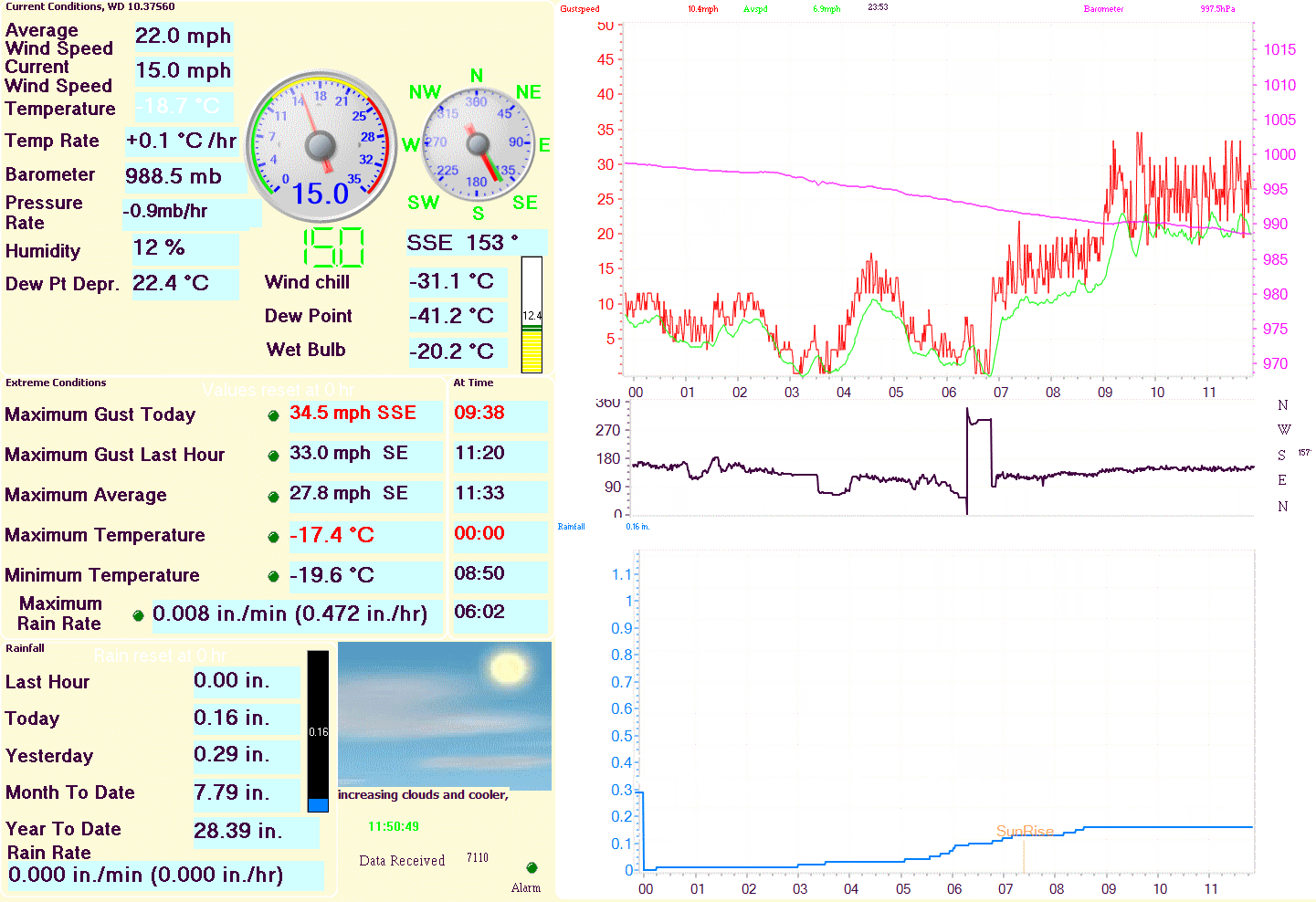Screen dimensions: 1316x902
Task: Click green dot beside Maximum Temperature
Action: tap(273, 537)
